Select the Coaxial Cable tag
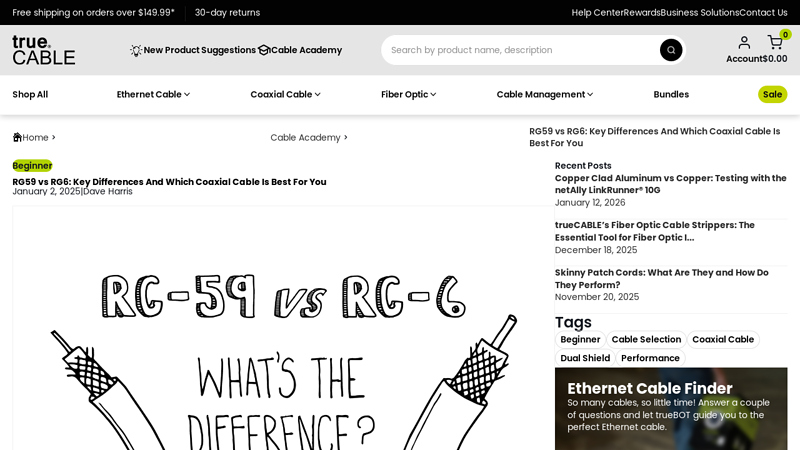 [x=723, y=339]
